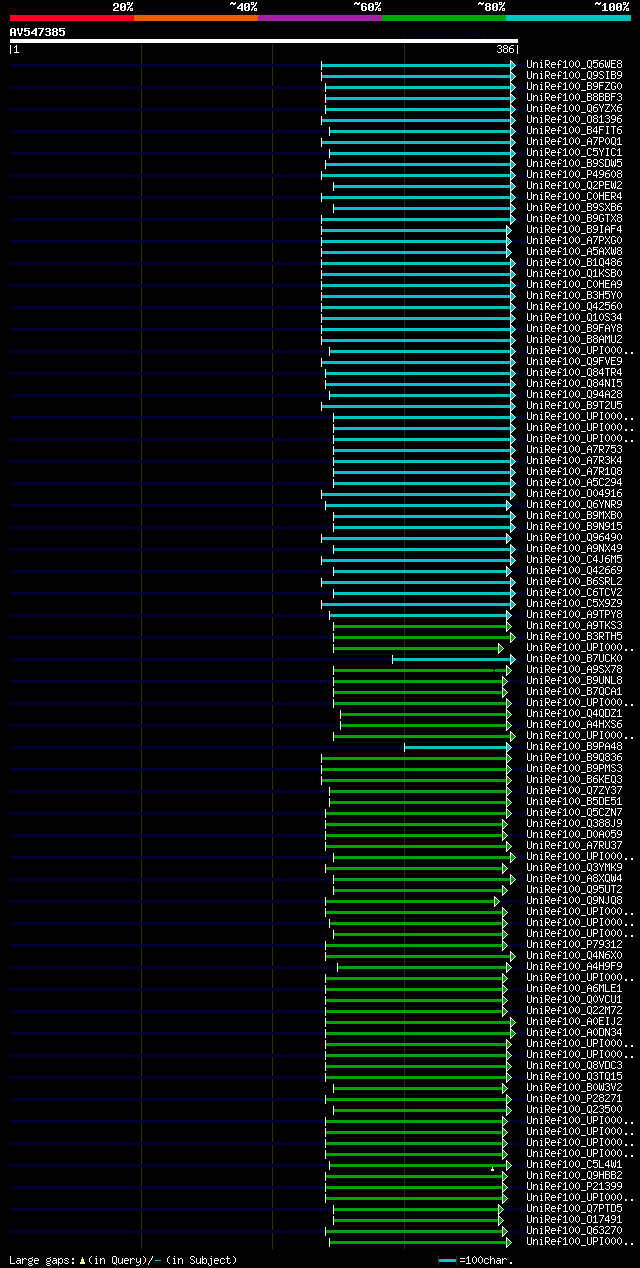Screen dimensions: 640x1268
Task: Select UniRef100_Q9HBB2 label
Action: pos(575,1175)
